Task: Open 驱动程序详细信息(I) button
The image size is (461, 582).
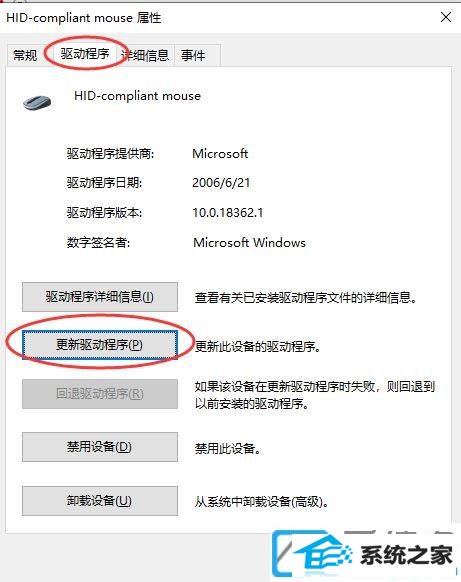Action: pyautogui.click(x=100, y=297)
